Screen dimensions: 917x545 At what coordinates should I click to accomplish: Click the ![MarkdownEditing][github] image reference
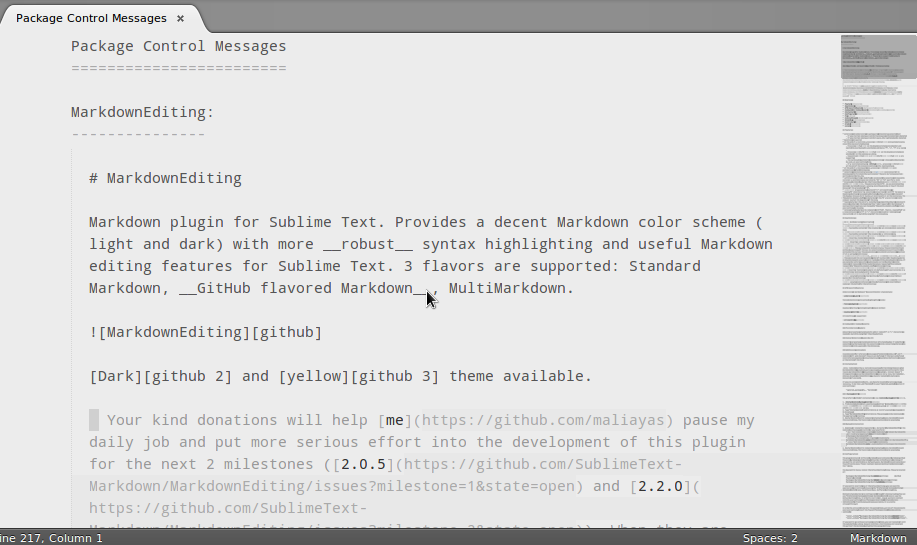(206, 333)
